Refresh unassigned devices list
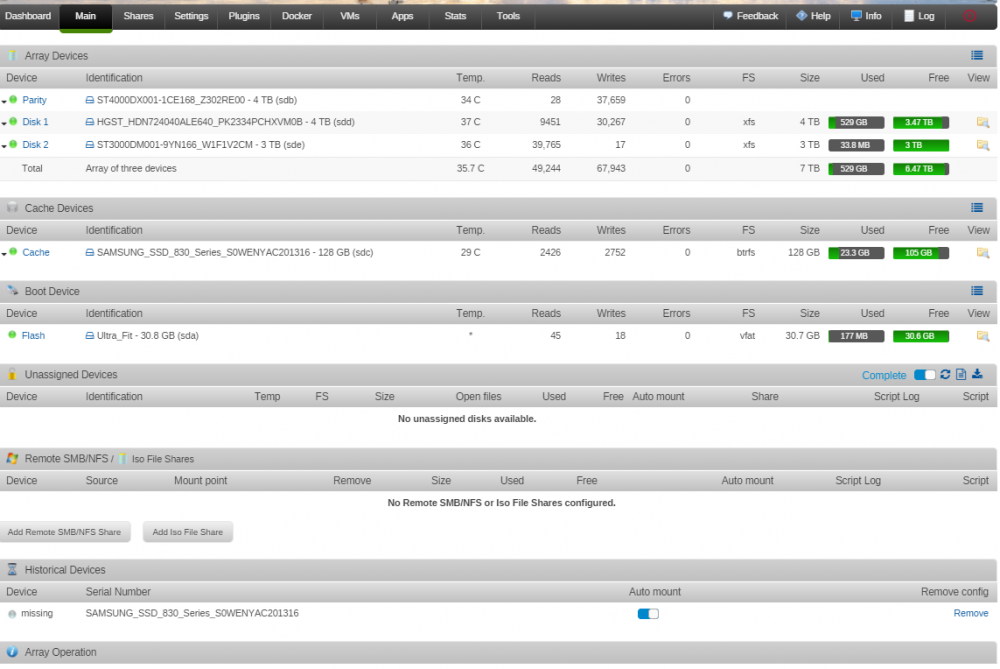 (x=945, y=374)
